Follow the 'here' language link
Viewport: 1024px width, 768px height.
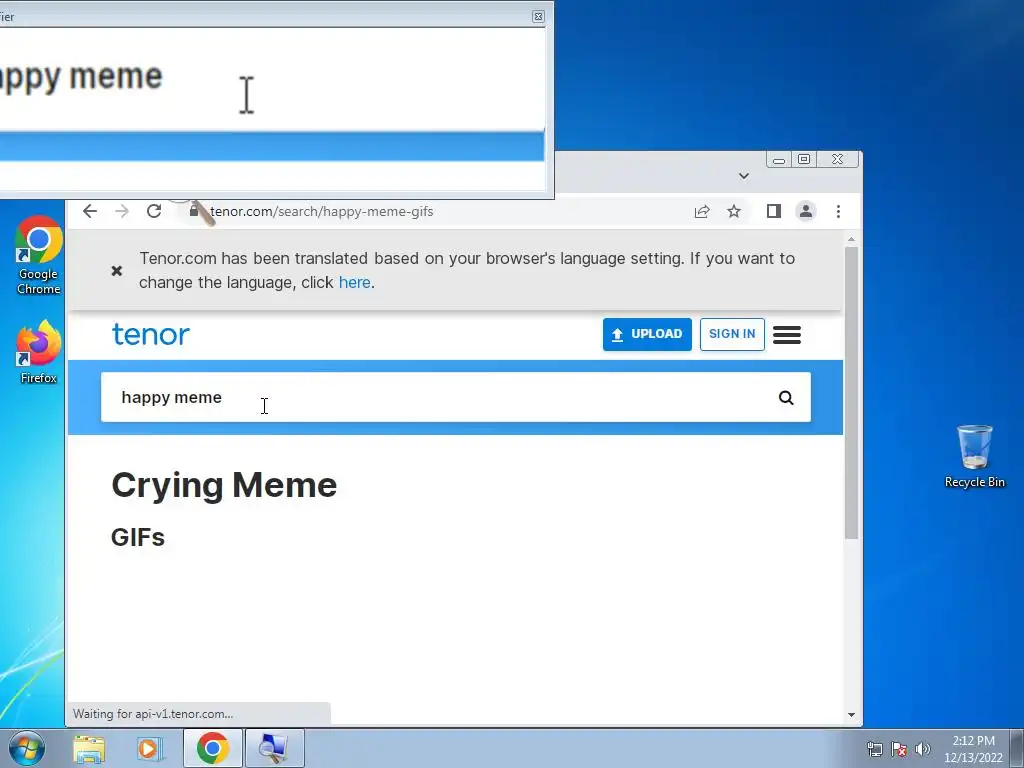[x=355, y=283]
